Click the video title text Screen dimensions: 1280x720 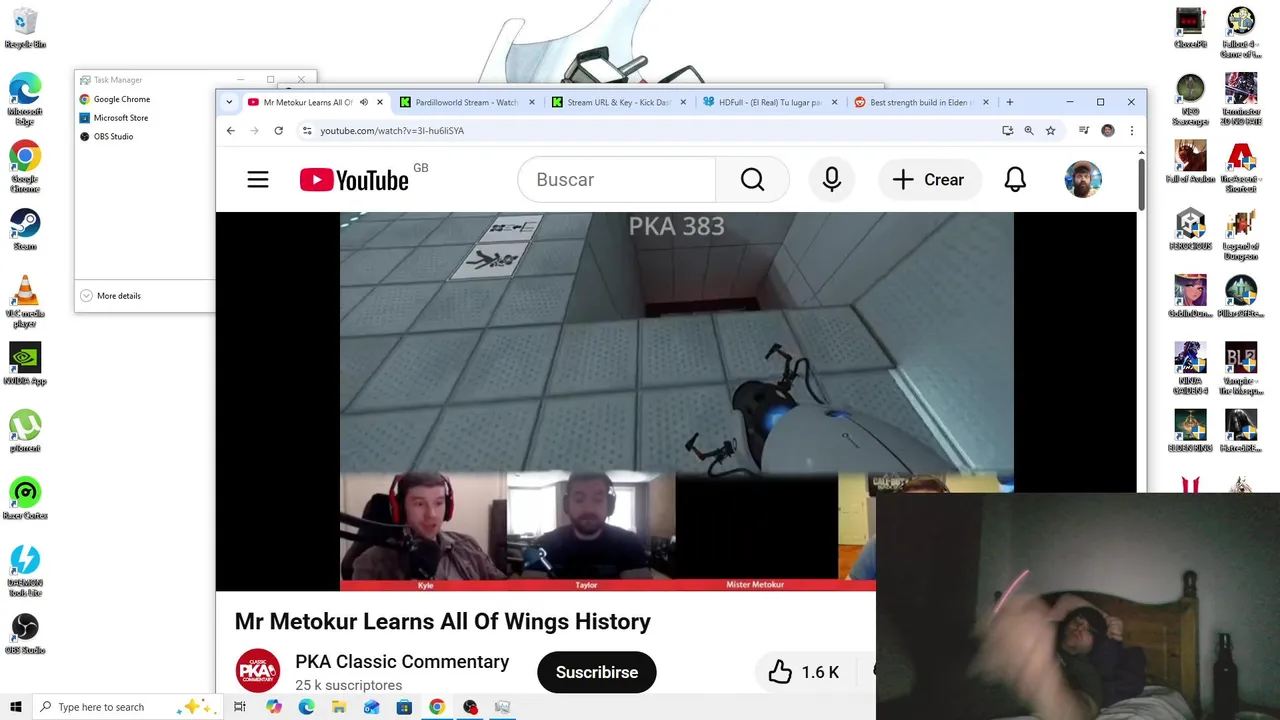tap(443, 621)
